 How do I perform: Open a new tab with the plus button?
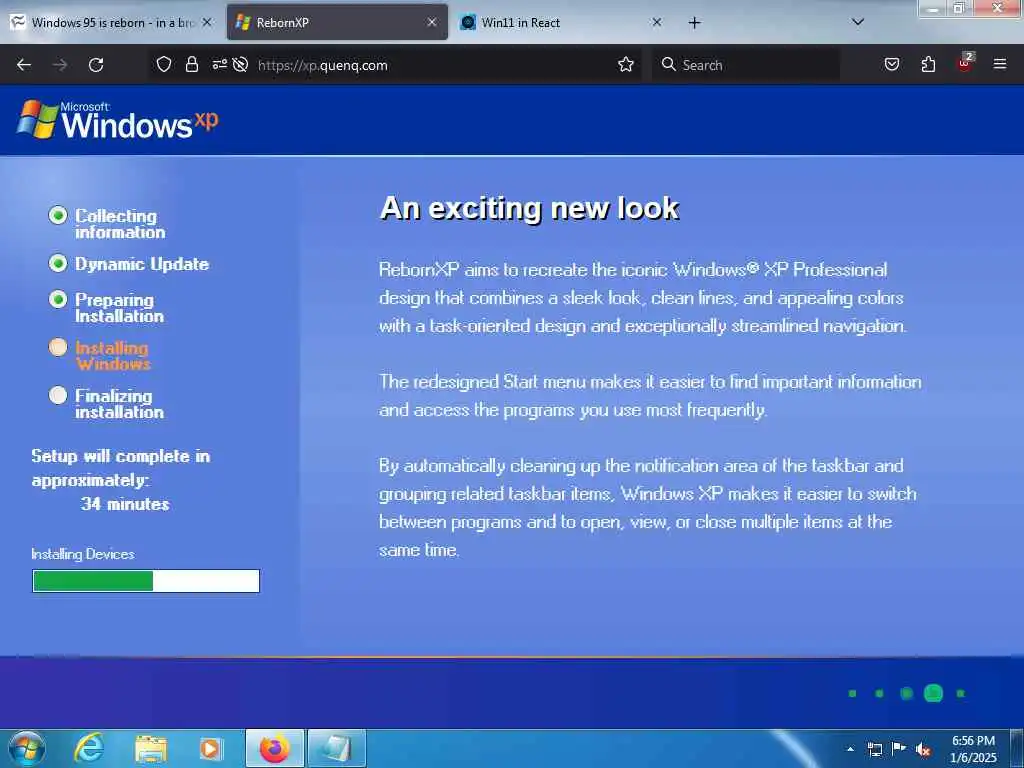coord(694,23)
